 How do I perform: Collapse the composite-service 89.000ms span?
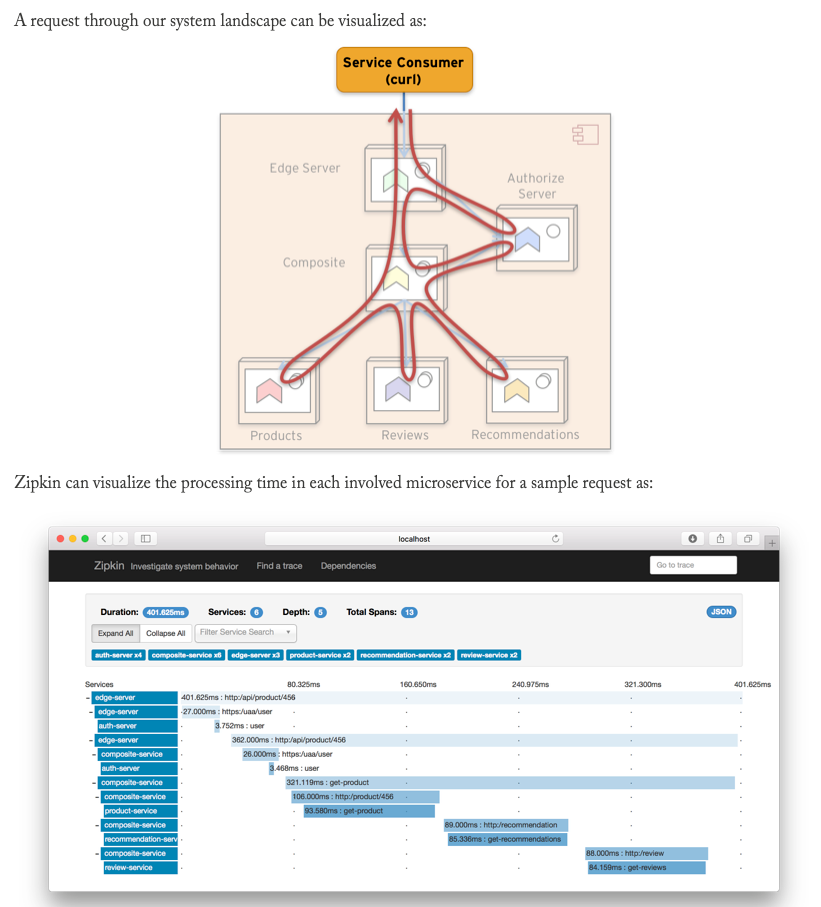click(x=97, y=825)
